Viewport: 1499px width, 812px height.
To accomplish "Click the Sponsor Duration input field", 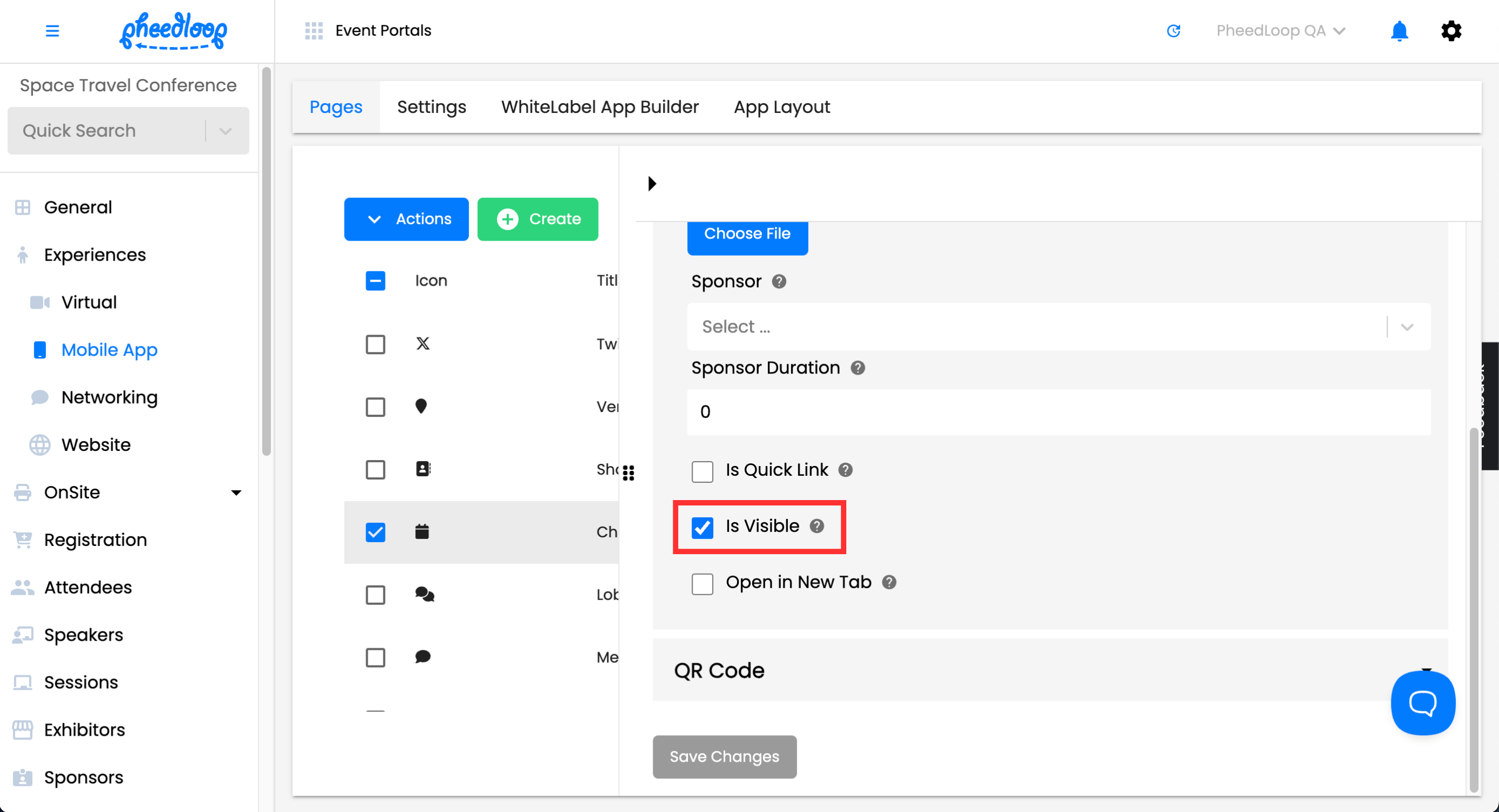I will point(1058,412).
